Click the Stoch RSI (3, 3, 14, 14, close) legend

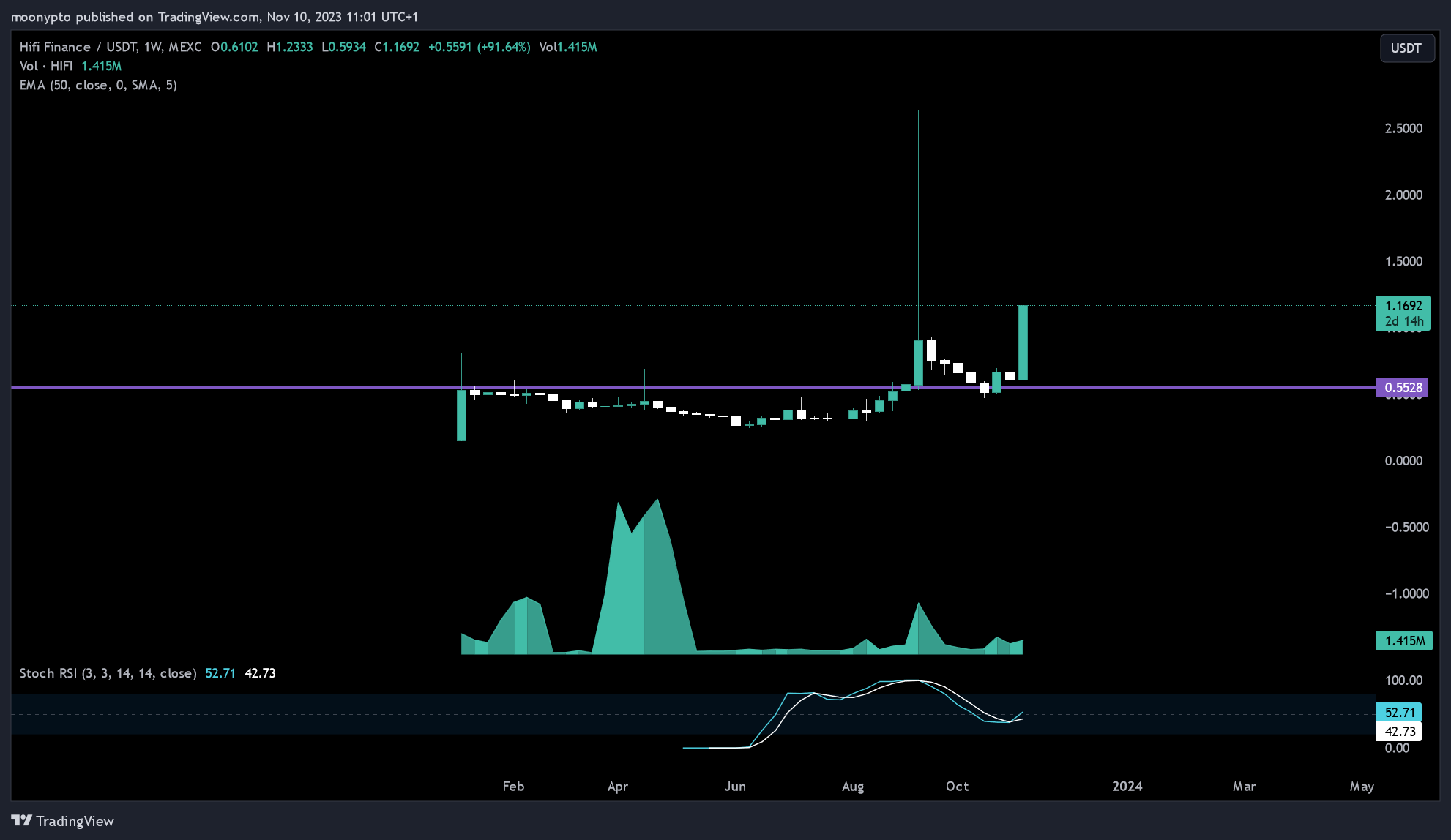[x=108, y=673]
